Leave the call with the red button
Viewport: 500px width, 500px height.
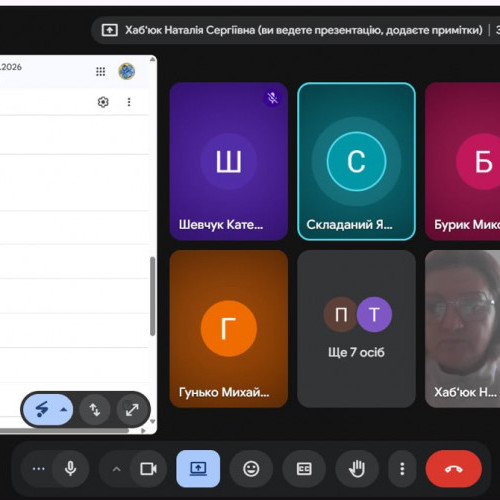(x=454, y=469)
